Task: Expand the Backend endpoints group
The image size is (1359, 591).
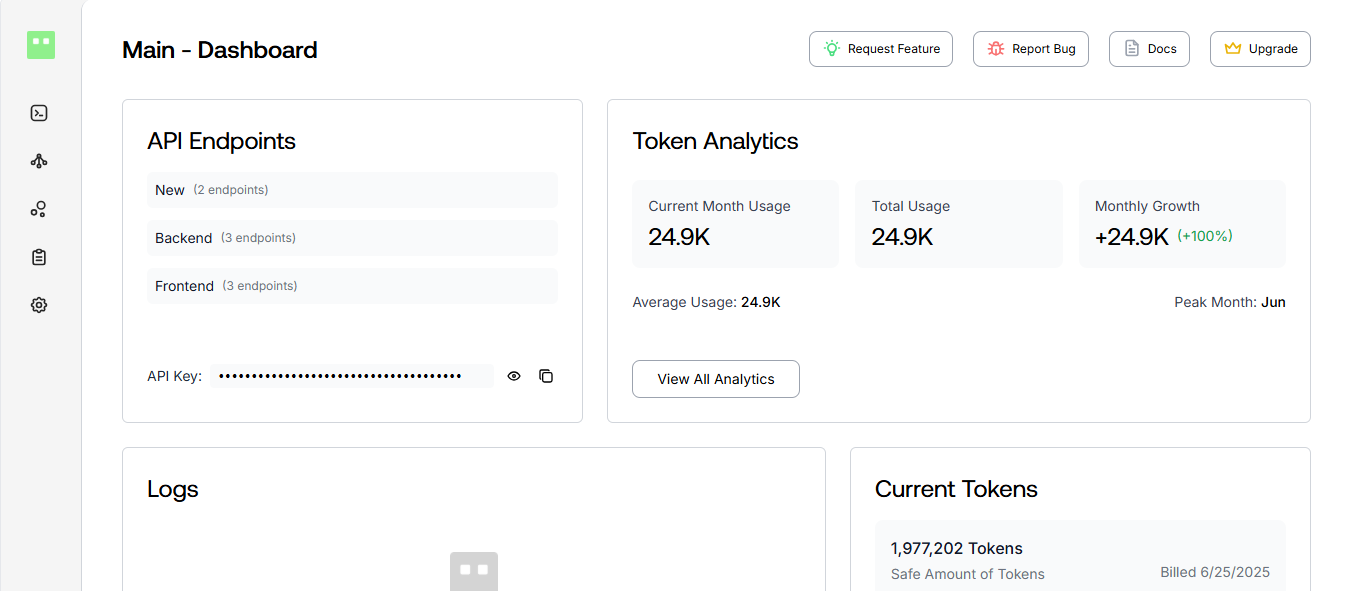Action: point(352,238)
